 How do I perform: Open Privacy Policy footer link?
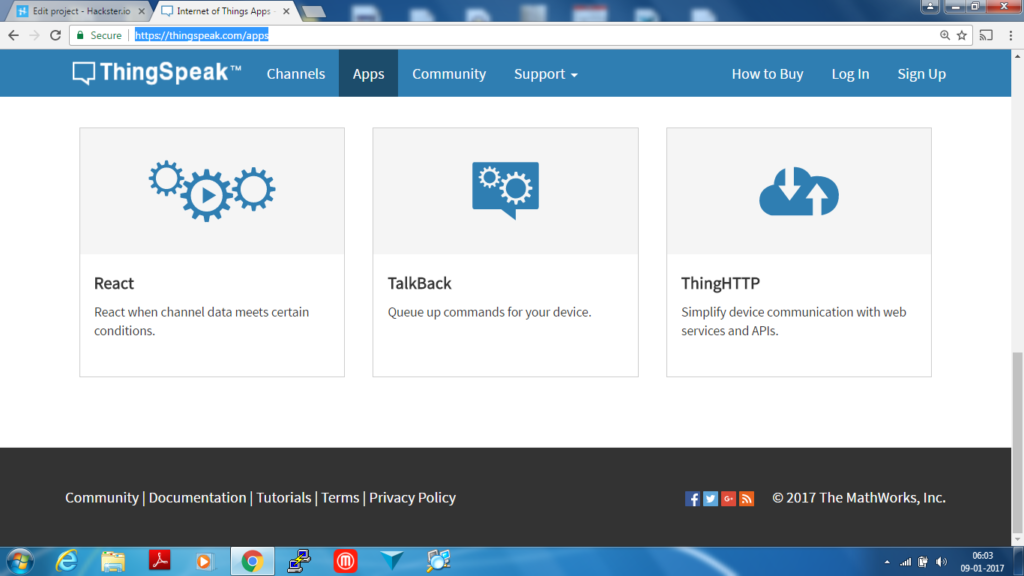(412, 498)
